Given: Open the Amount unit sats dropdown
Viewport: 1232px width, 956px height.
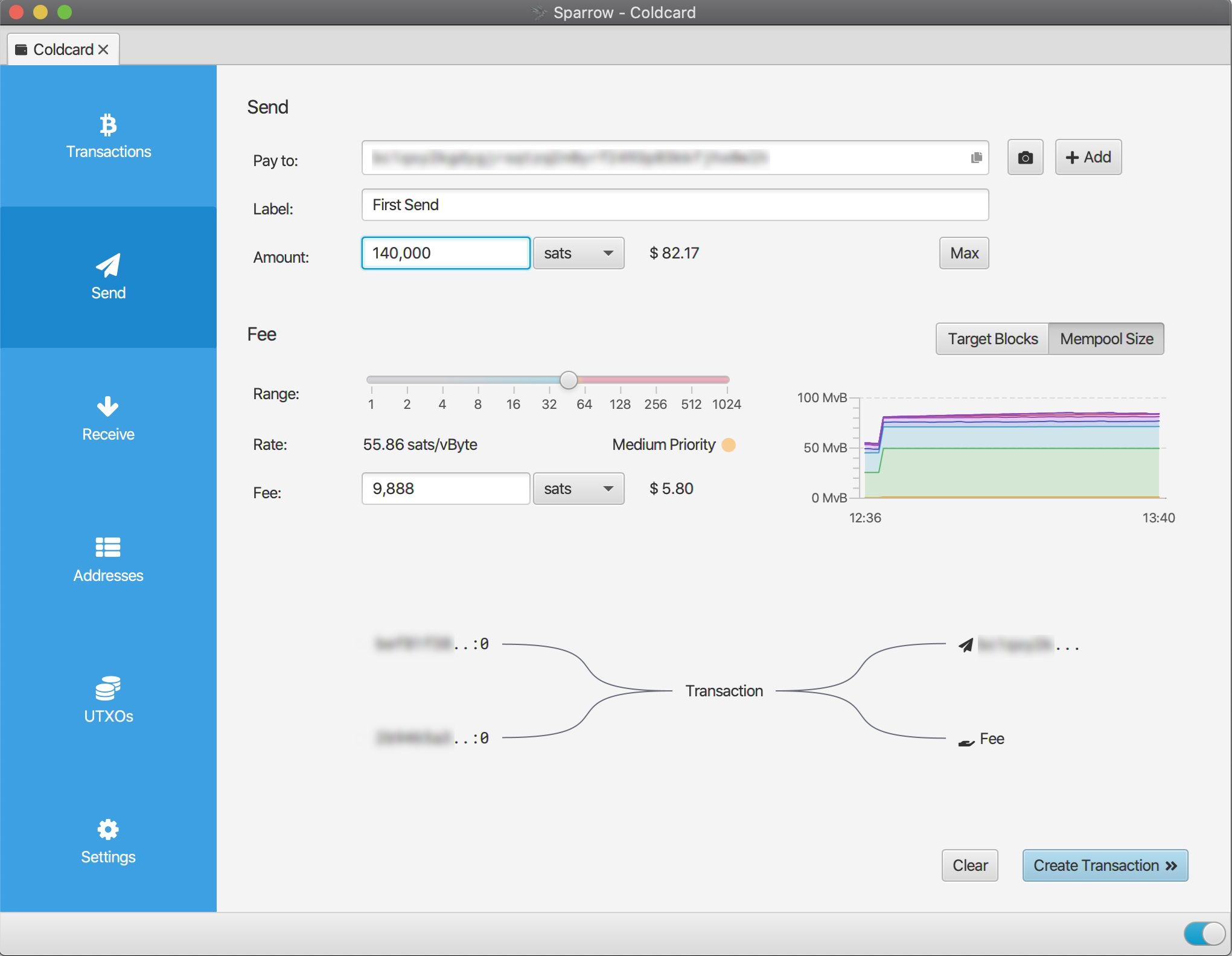Looking at the screenshot, I should pyautogui.click(x=578, y=253).
